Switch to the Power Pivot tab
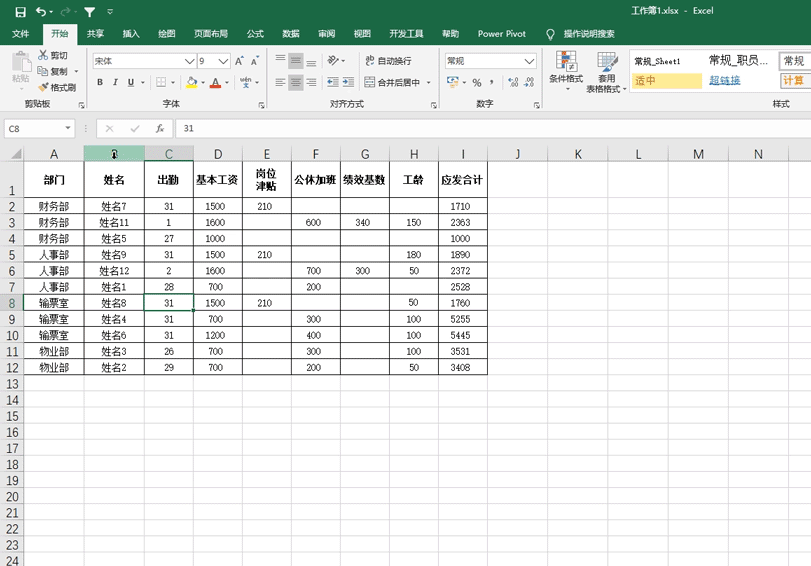 click(502, 34)
